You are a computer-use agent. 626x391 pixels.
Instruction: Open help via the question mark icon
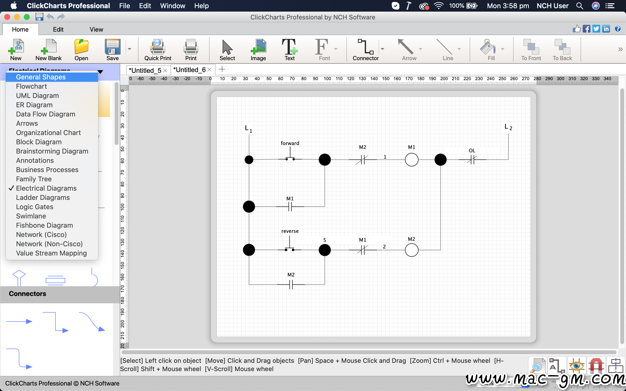click(618, 29)
